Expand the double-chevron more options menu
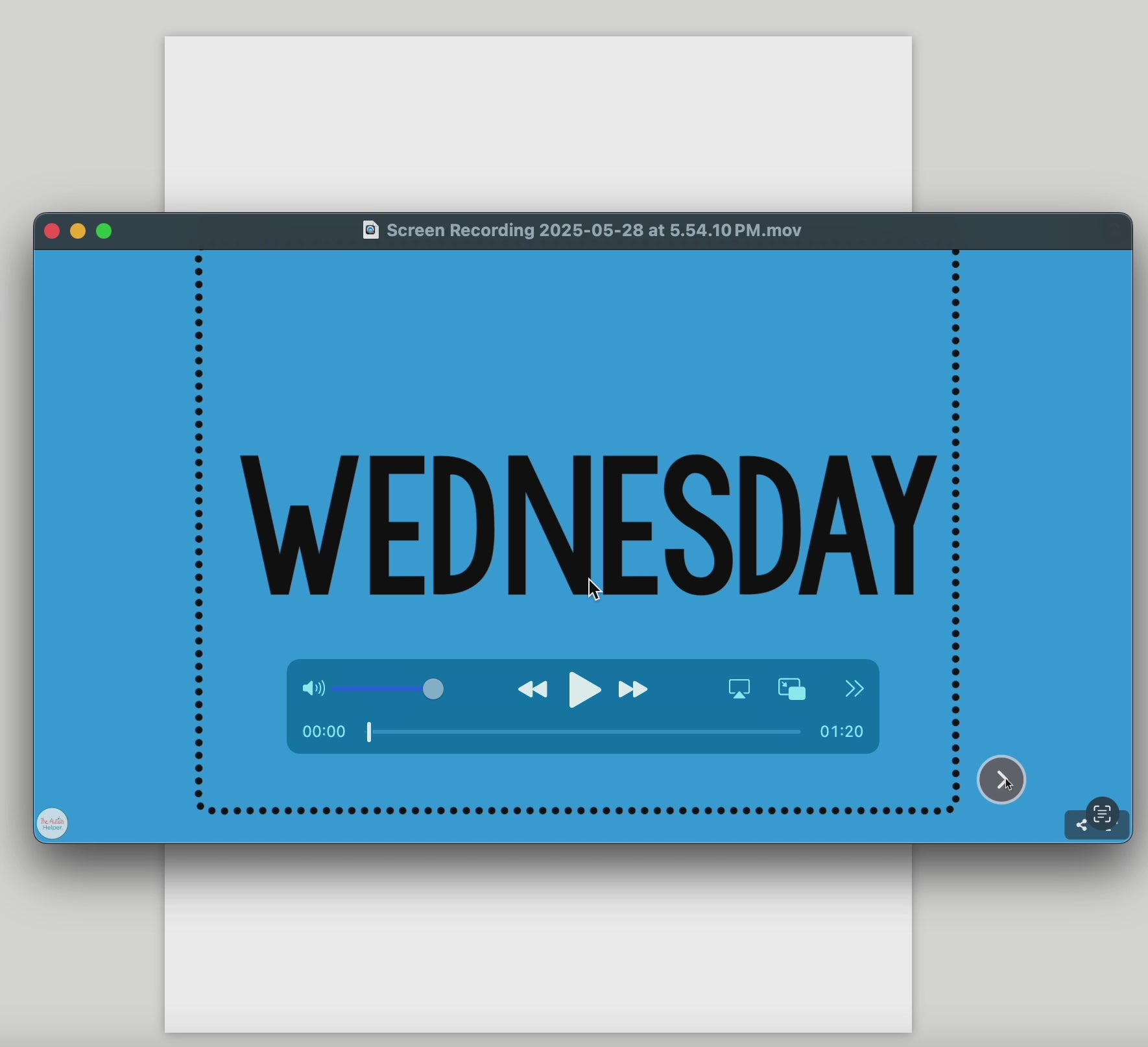Viewport: 1148px width, 1047px height. (x=854, y=689)
